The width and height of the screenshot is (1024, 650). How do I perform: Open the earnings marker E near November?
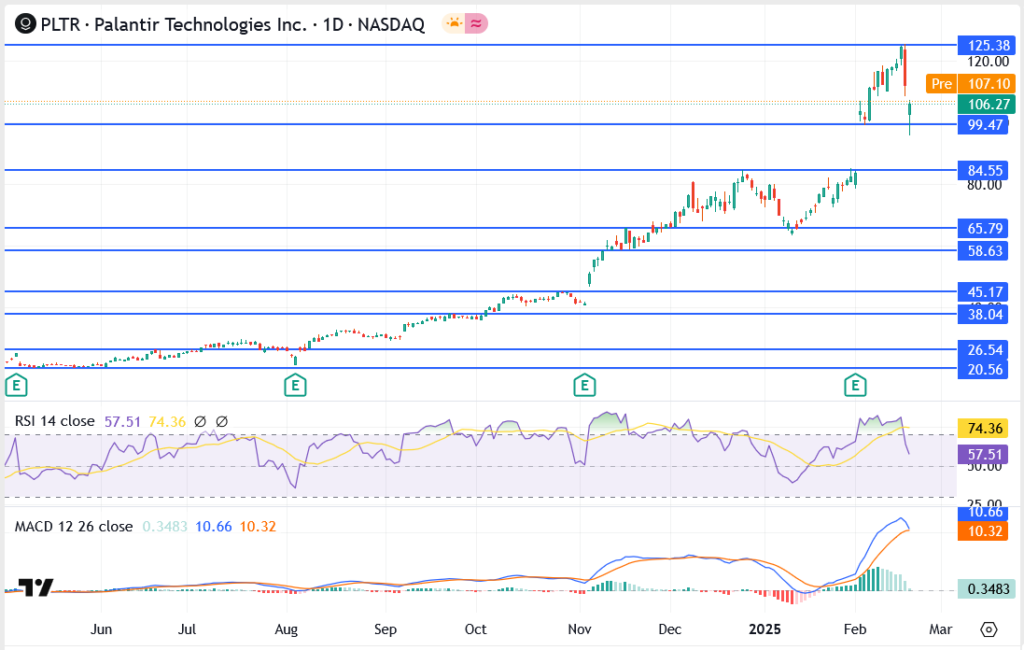coord(584,384)
